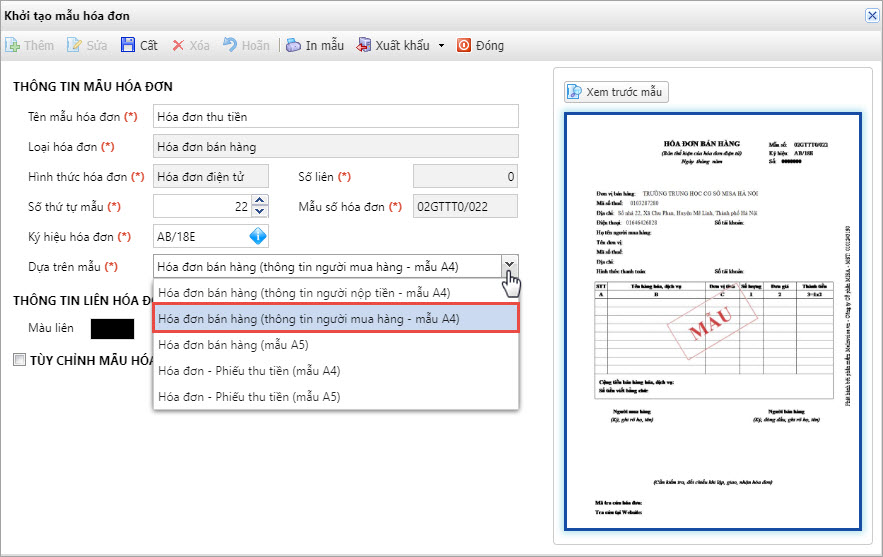Click the Xóa delete icon
The width and height of the screenshot is (883, 557).
tap(178, 46)
